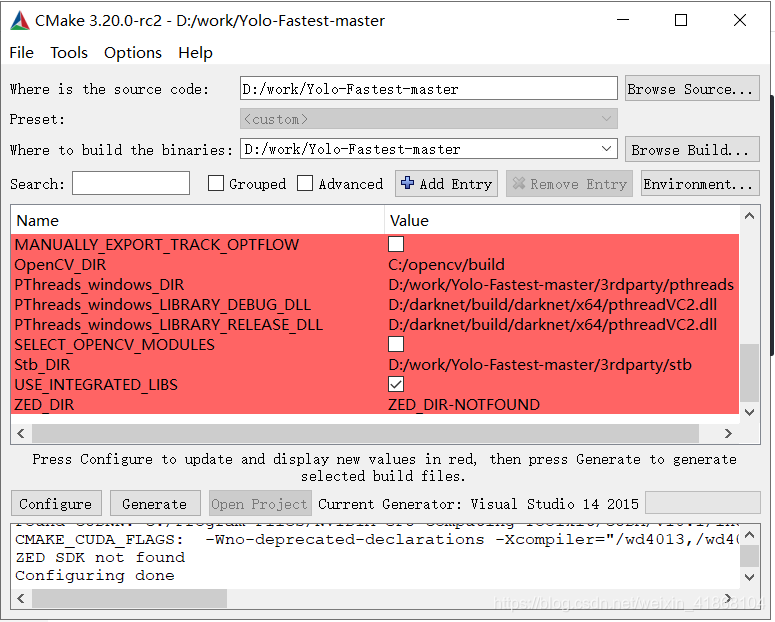Edit the 3rdparty/stb path value
Viewport: 775px width, 622px height.
click(540, 364)
